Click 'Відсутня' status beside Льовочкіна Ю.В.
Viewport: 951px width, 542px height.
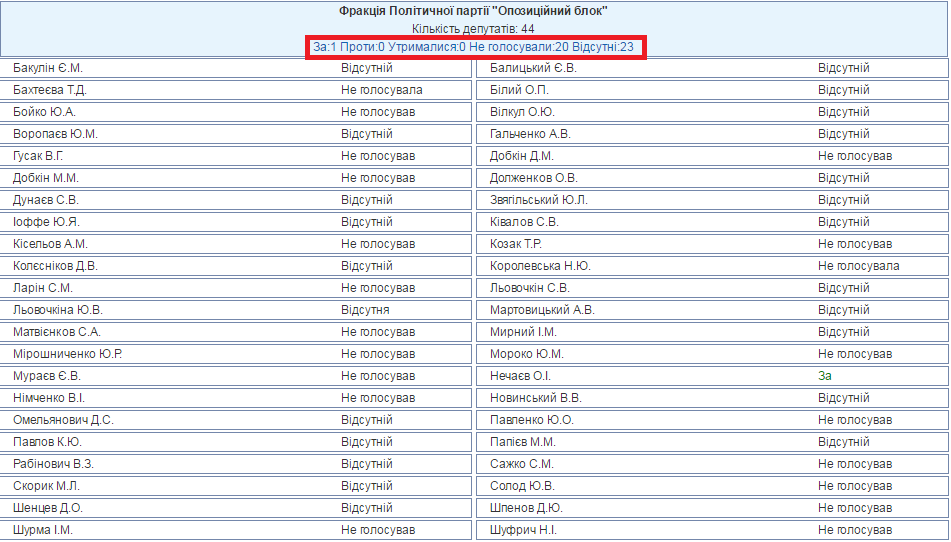point(365,310)
